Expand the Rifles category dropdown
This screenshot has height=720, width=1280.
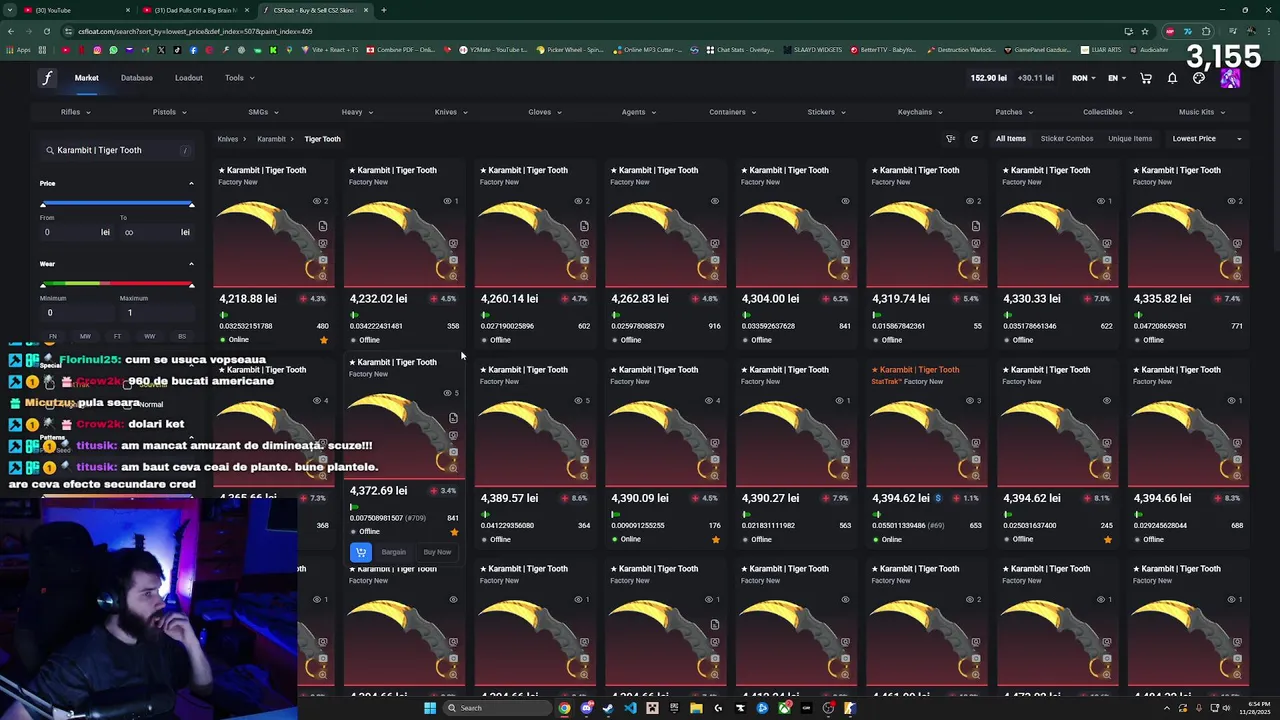click(76, 112)
